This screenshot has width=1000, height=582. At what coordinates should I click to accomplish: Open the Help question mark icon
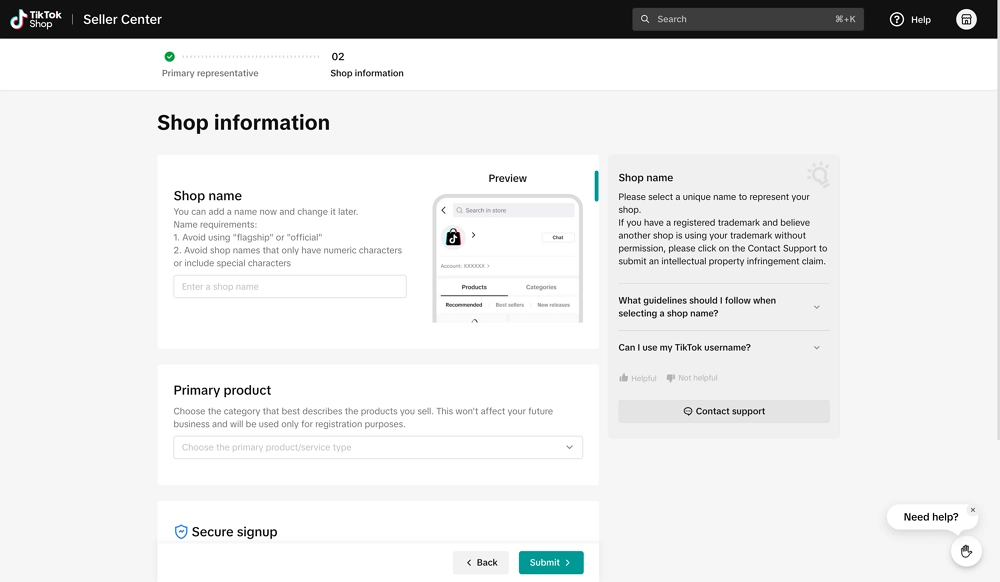click(897, 19)
